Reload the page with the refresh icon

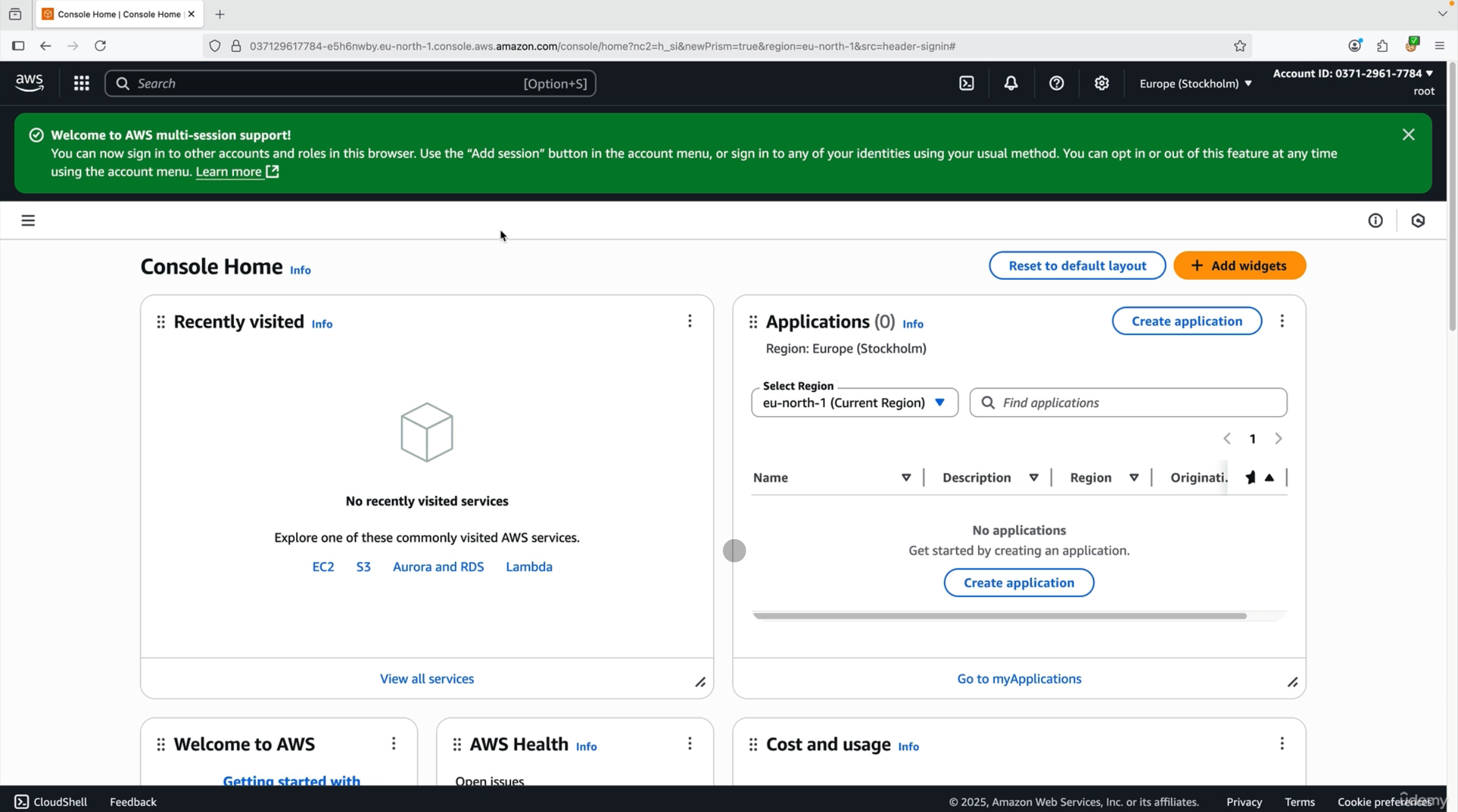tap(100, 46)
